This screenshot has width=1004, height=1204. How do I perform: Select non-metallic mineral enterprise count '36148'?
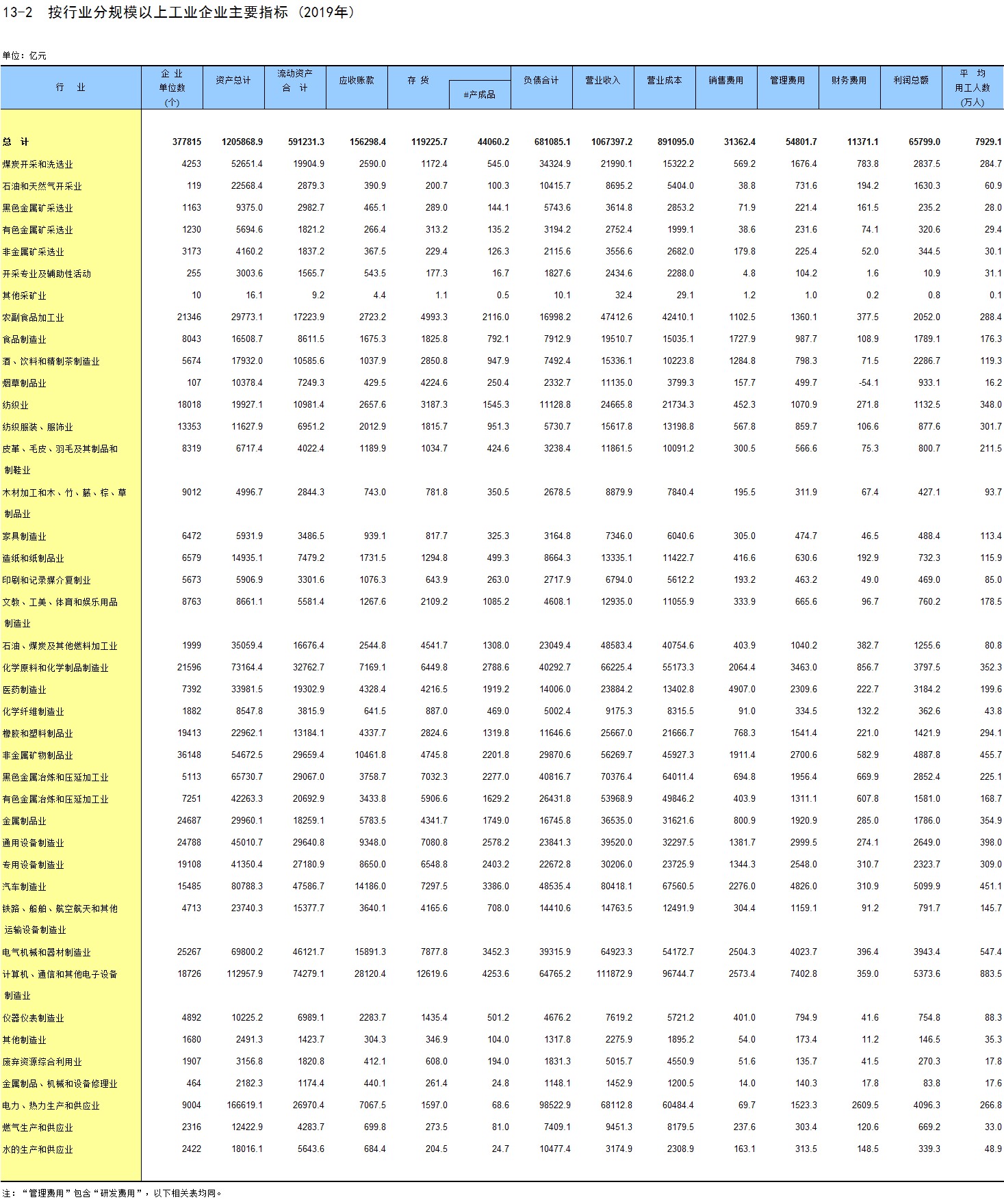[x=189, y=755]
